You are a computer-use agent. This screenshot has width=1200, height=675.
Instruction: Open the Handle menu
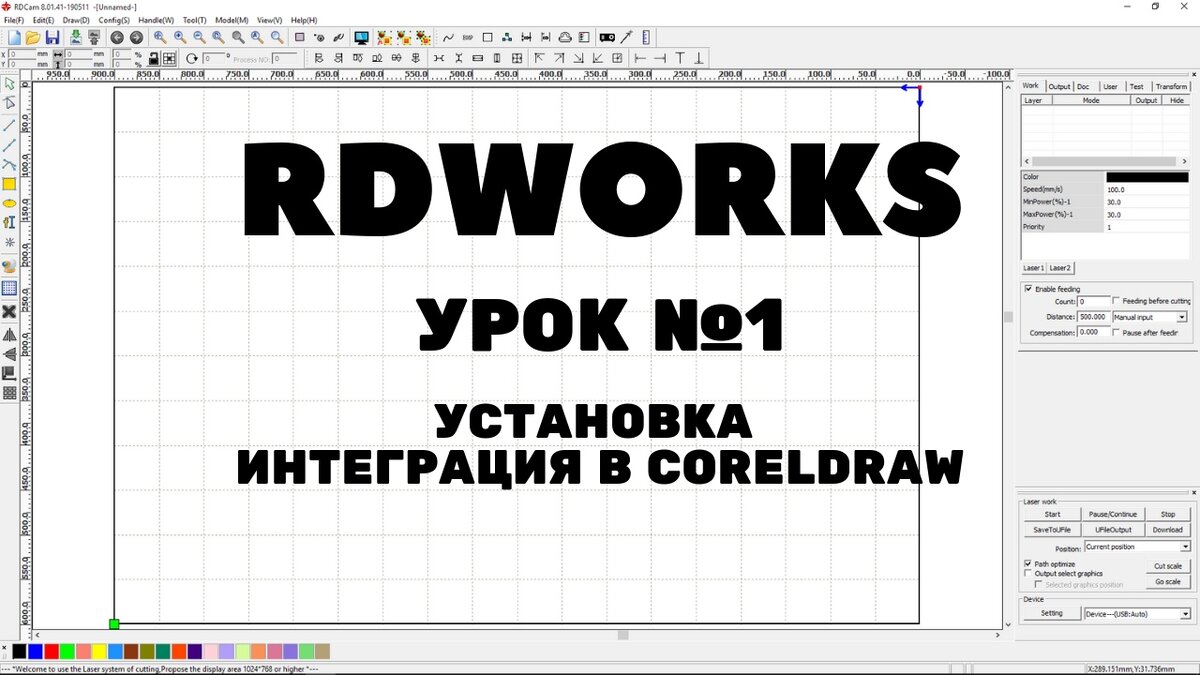[156, 20]
